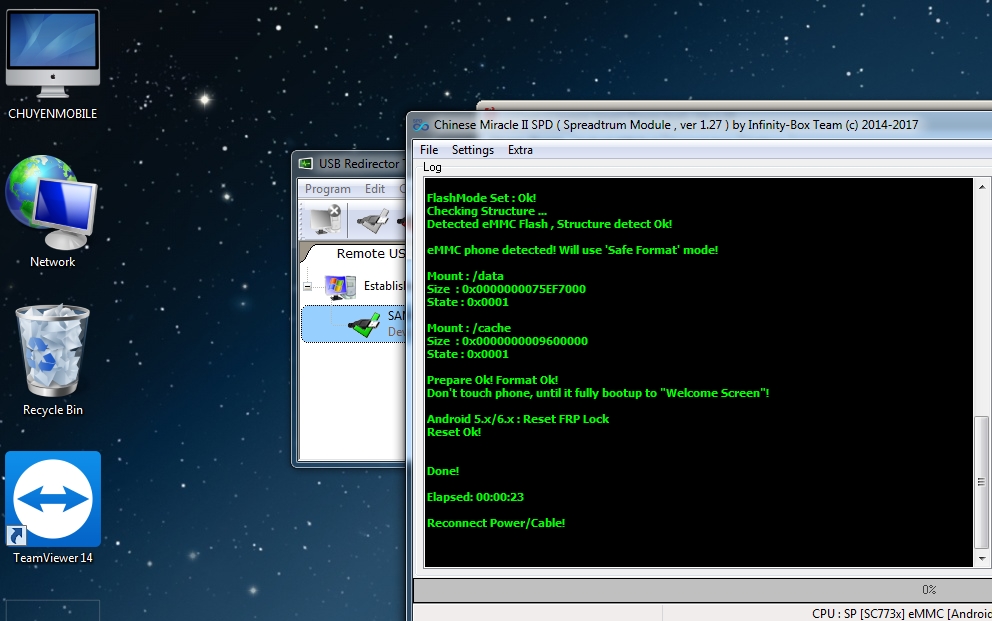The image size is (992, 621).
Task: Click the USB Redirector window title text
Action: pos(359,164)
